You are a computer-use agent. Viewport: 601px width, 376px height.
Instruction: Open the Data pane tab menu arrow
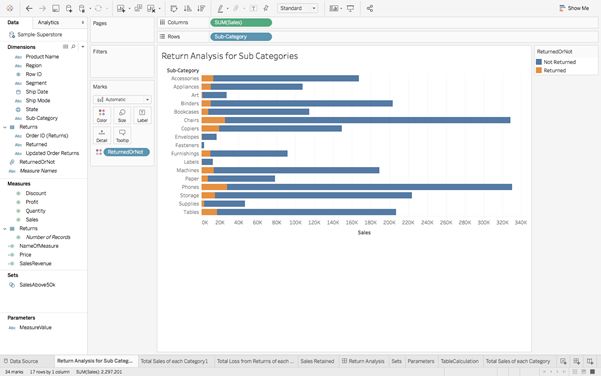pos(83,23)
